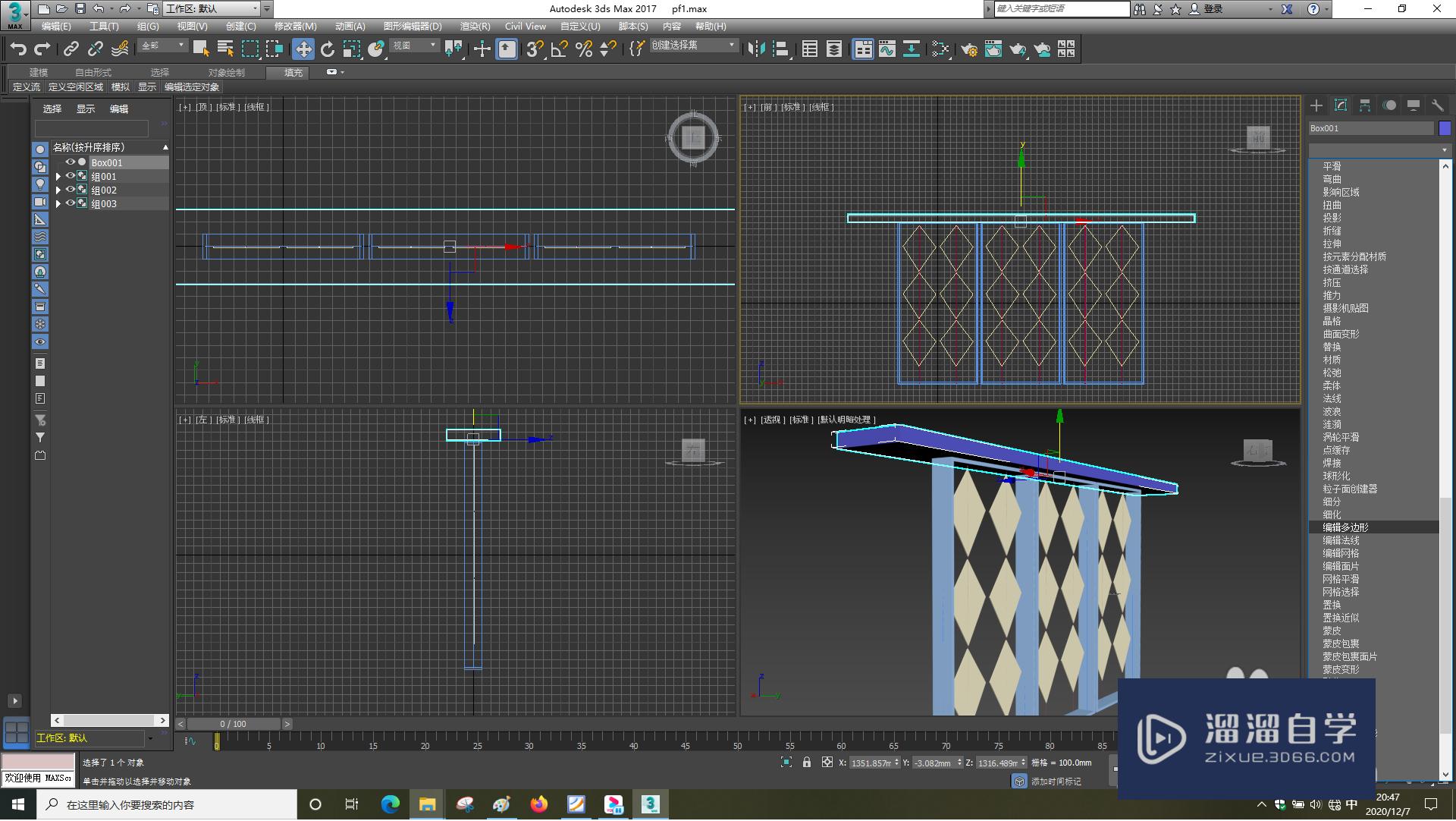This screenshot has height=821, width=1456.
Task: Open the selection filter 全部 dropdown
Action: (x=162, y=46)
